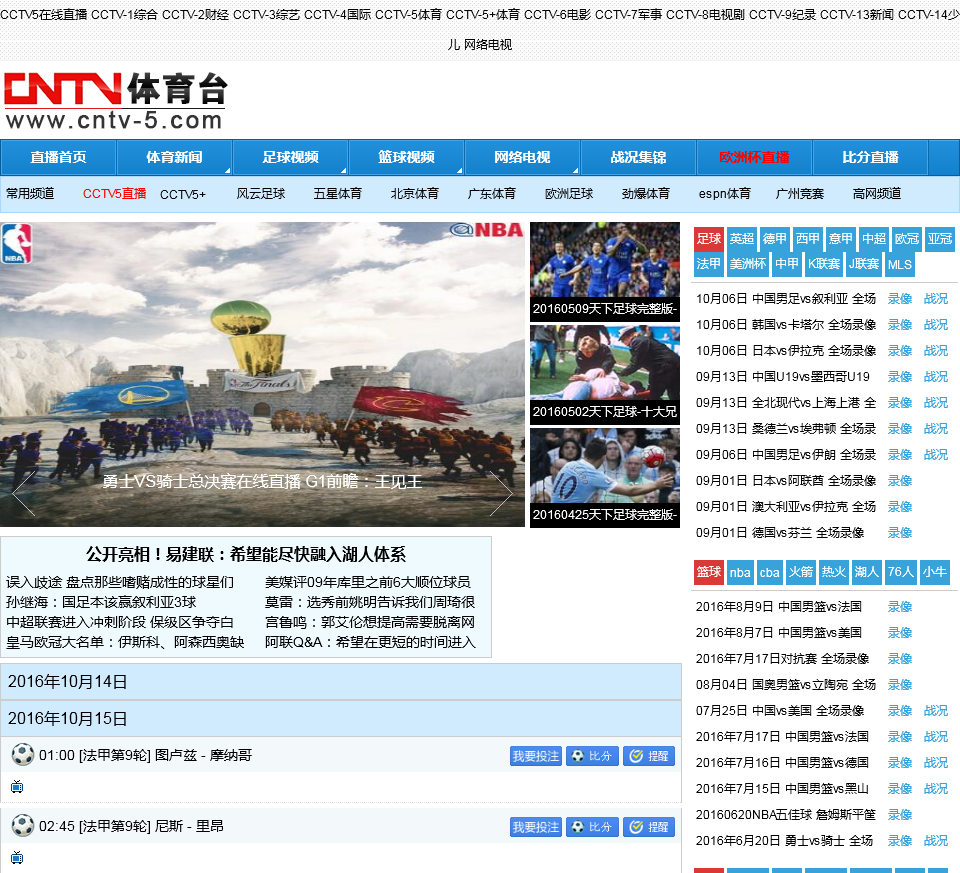
Task: Select the 中超 tab
Action: [874, 239]
